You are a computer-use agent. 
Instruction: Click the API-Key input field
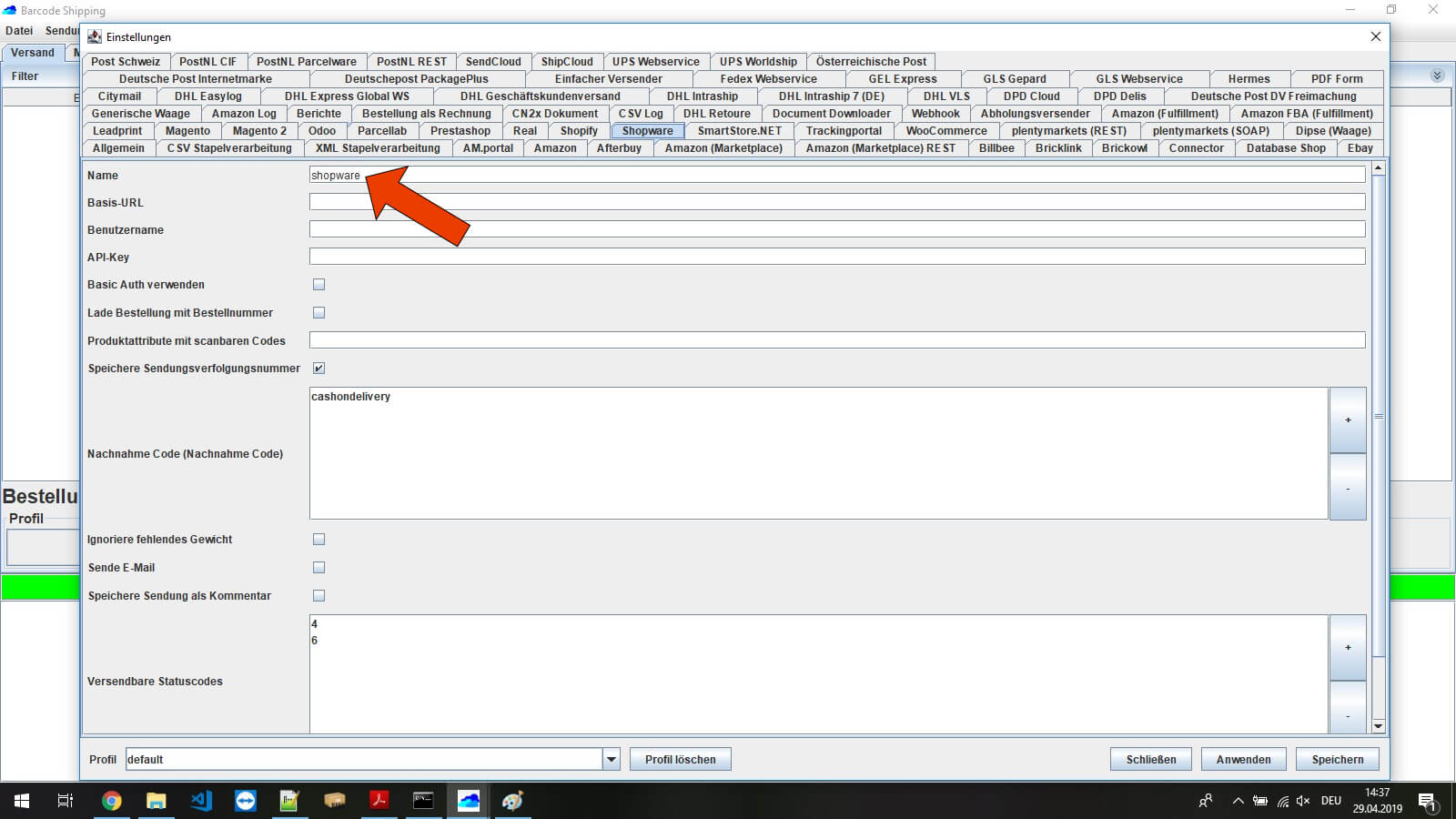pyautogui.click(x=837, y=257)
